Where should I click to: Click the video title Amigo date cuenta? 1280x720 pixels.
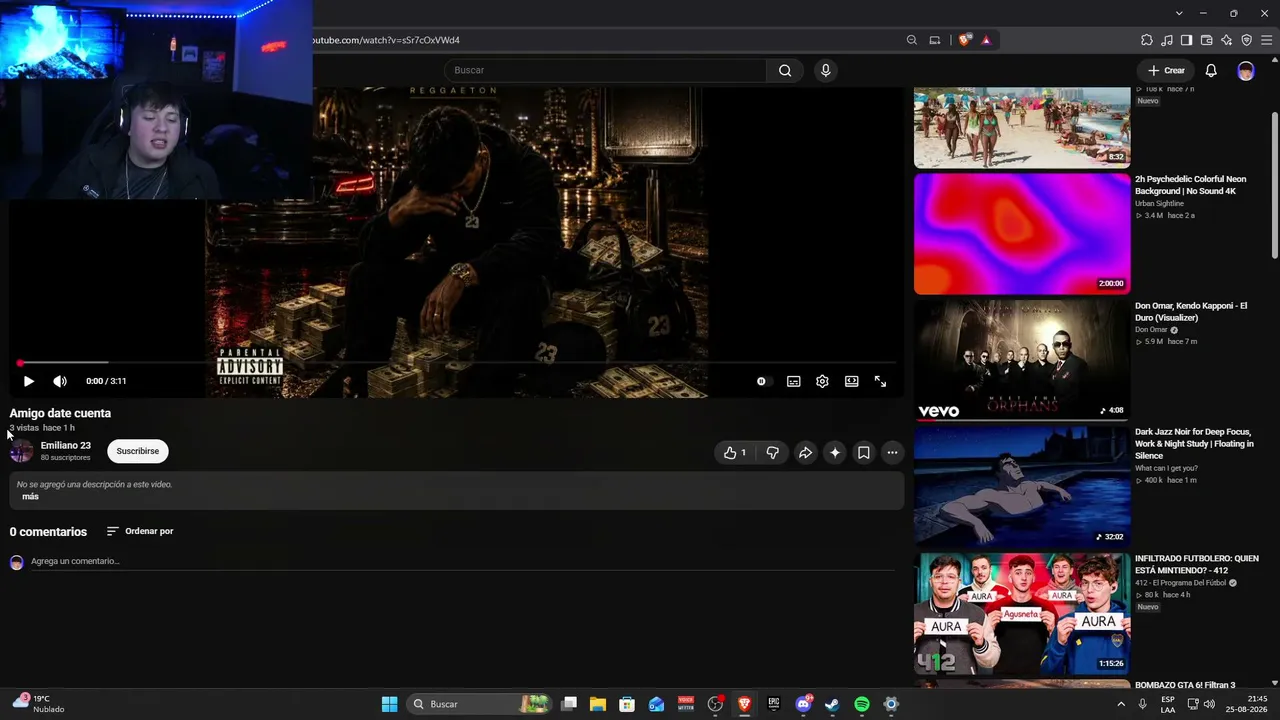coord(60,413)
